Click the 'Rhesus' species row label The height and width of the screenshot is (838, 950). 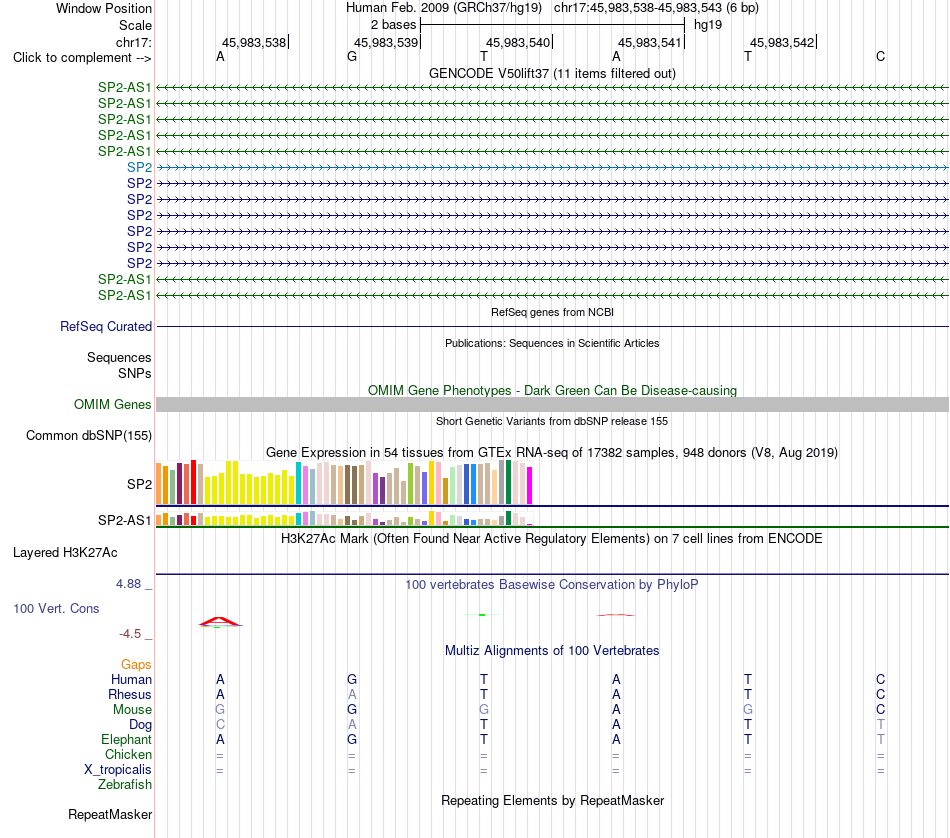coord(130,694)
